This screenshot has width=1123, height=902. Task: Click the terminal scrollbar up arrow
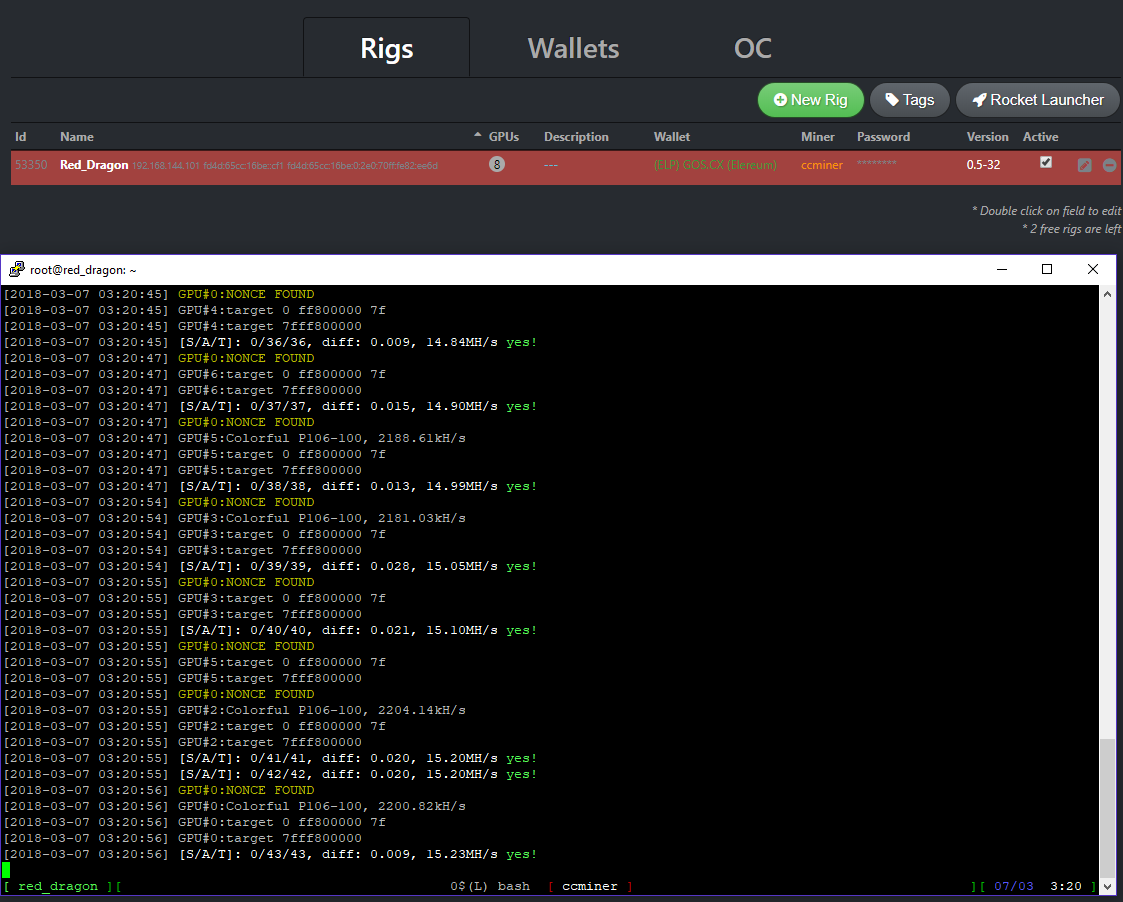[1107, 294]
